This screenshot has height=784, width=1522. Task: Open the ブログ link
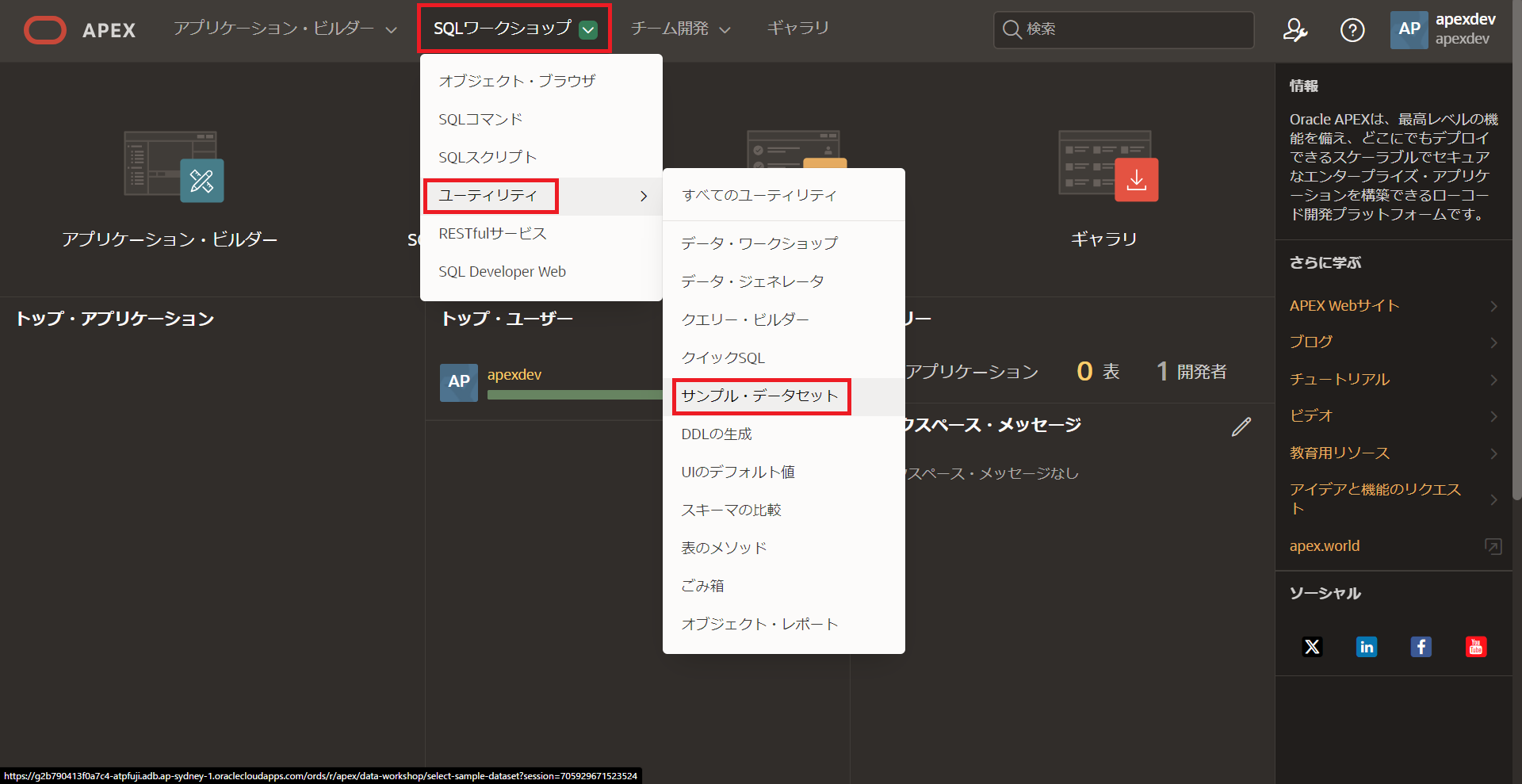click(x=1311, y=342)
